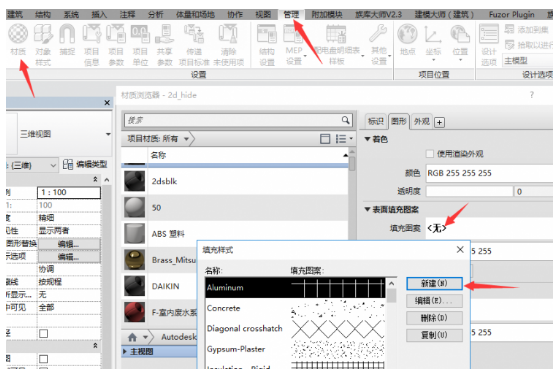Open the (三维) view instance dropdown
The width and height of the screenshot is (560, 373).
point(53,165)
